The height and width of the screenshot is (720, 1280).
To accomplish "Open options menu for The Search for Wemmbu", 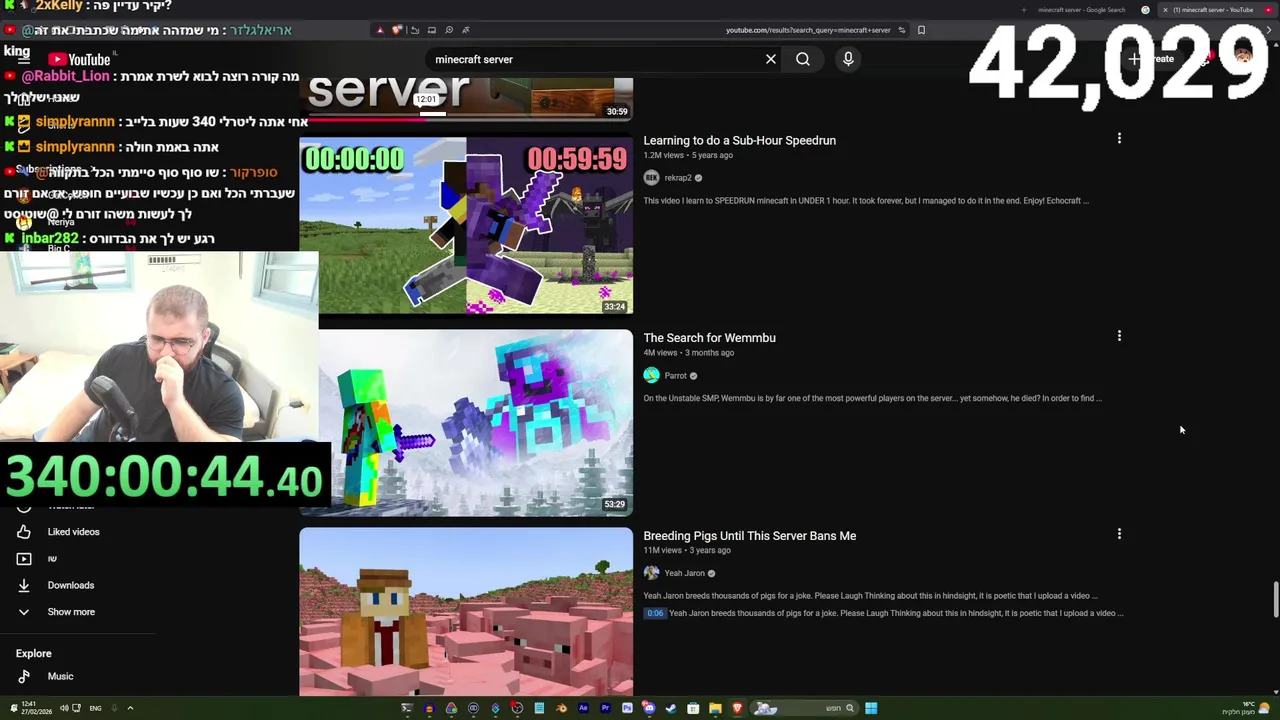I will click(1119, 336).
